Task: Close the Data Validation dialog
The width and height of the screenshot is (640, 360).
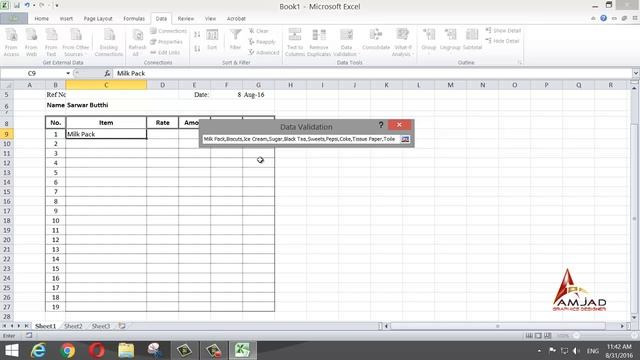Action: [x=399, y=125]
